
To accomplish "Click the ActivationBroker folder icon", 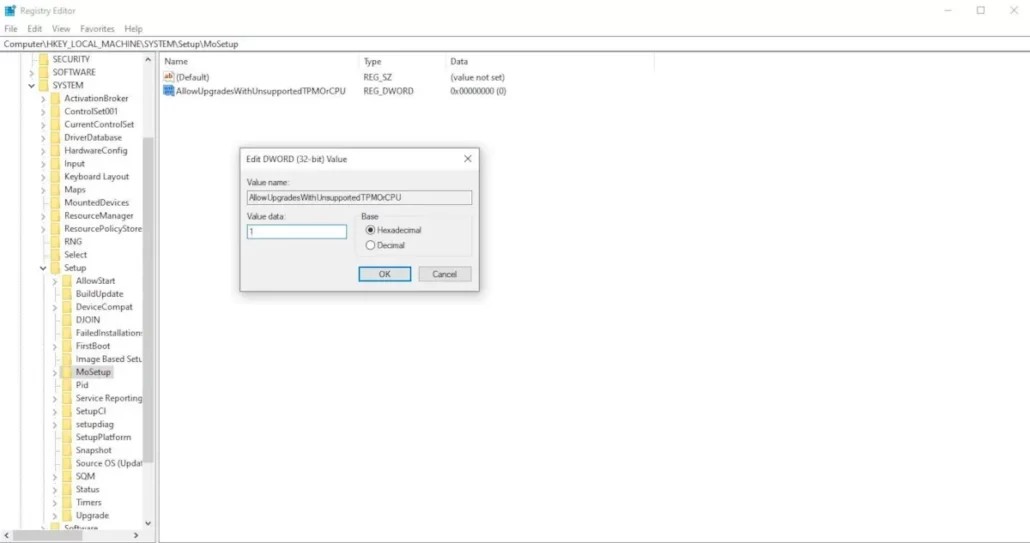I will point(55,98).
